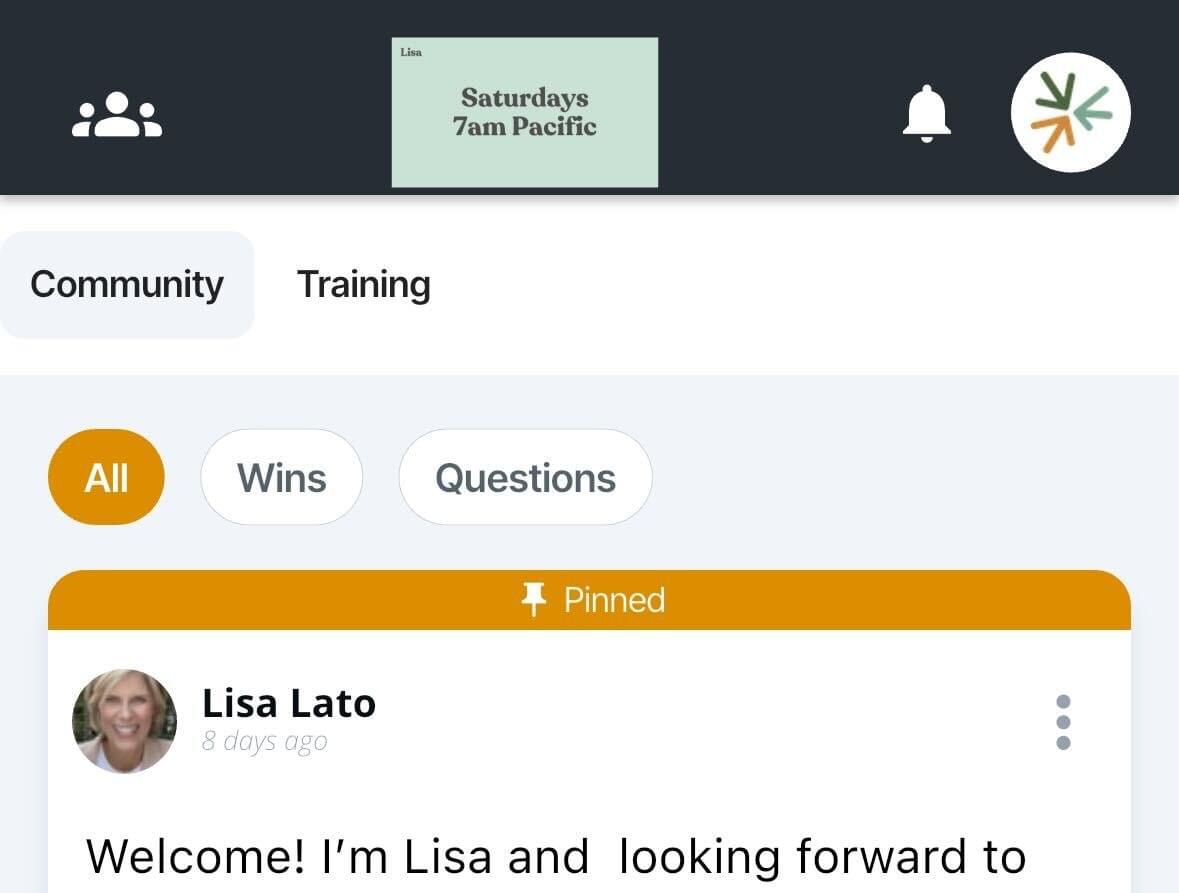Open the Saturdays 7am Pacific banner

coord(524,112)
